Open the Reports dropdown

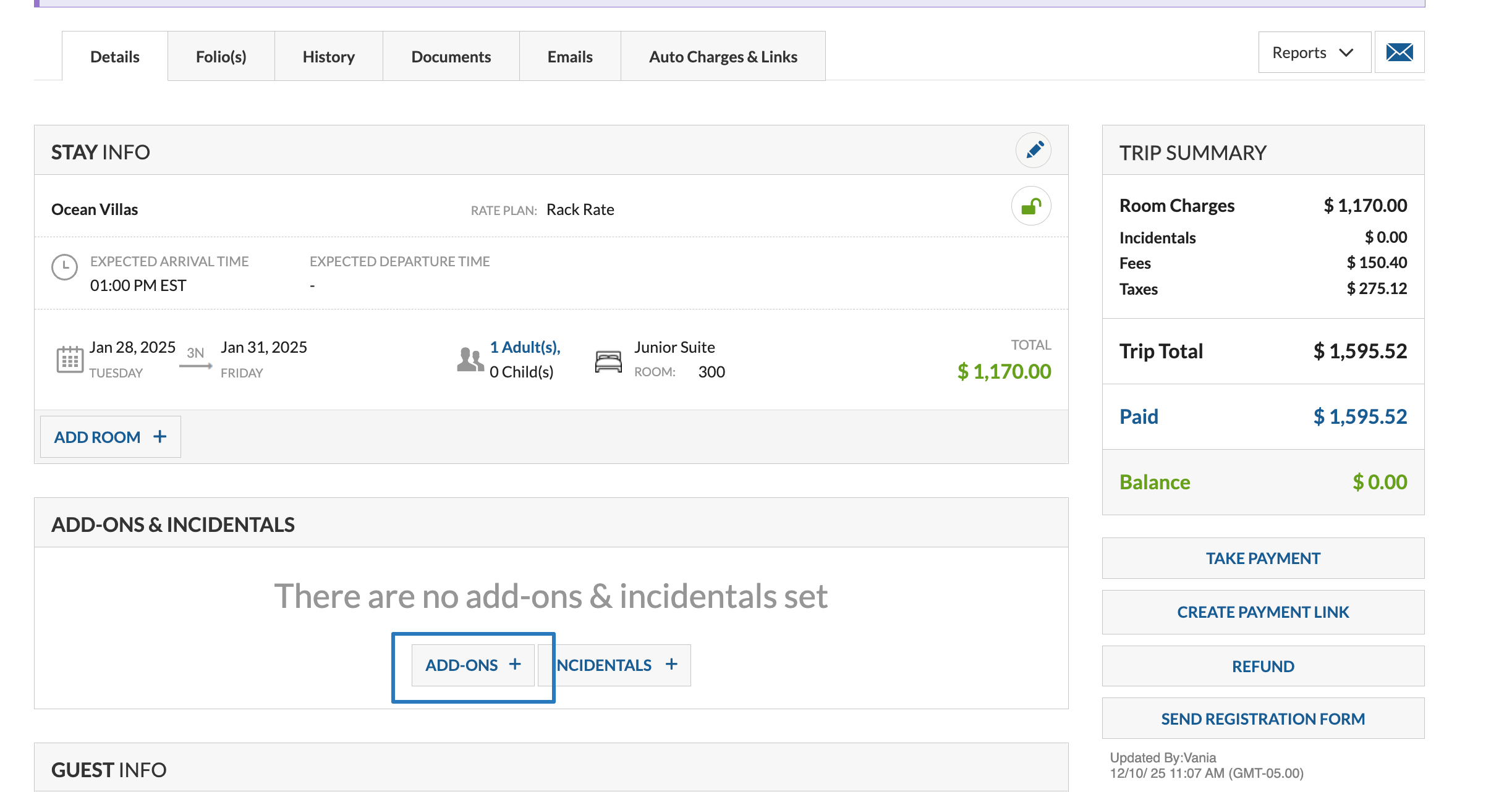point(1314,53)
